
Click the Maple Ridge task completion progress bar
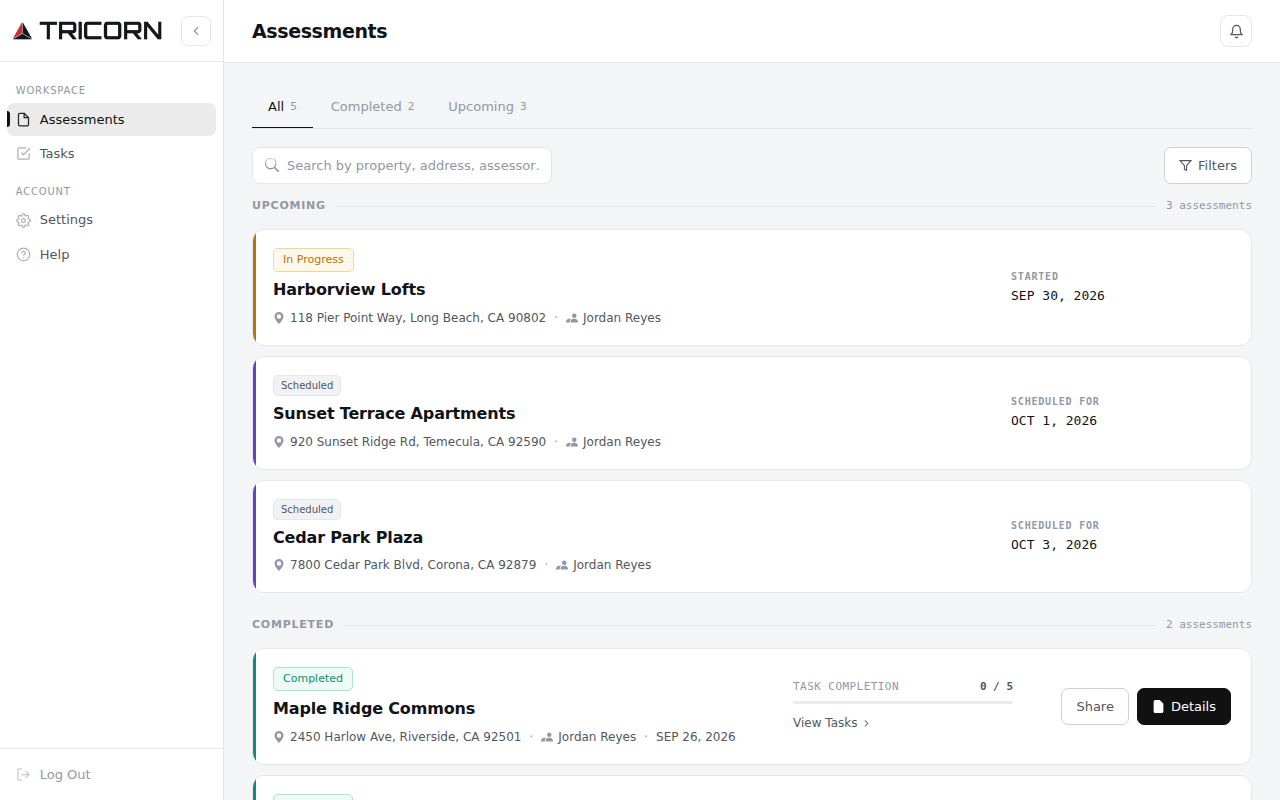pyautogui.click(x=903, y=702)
